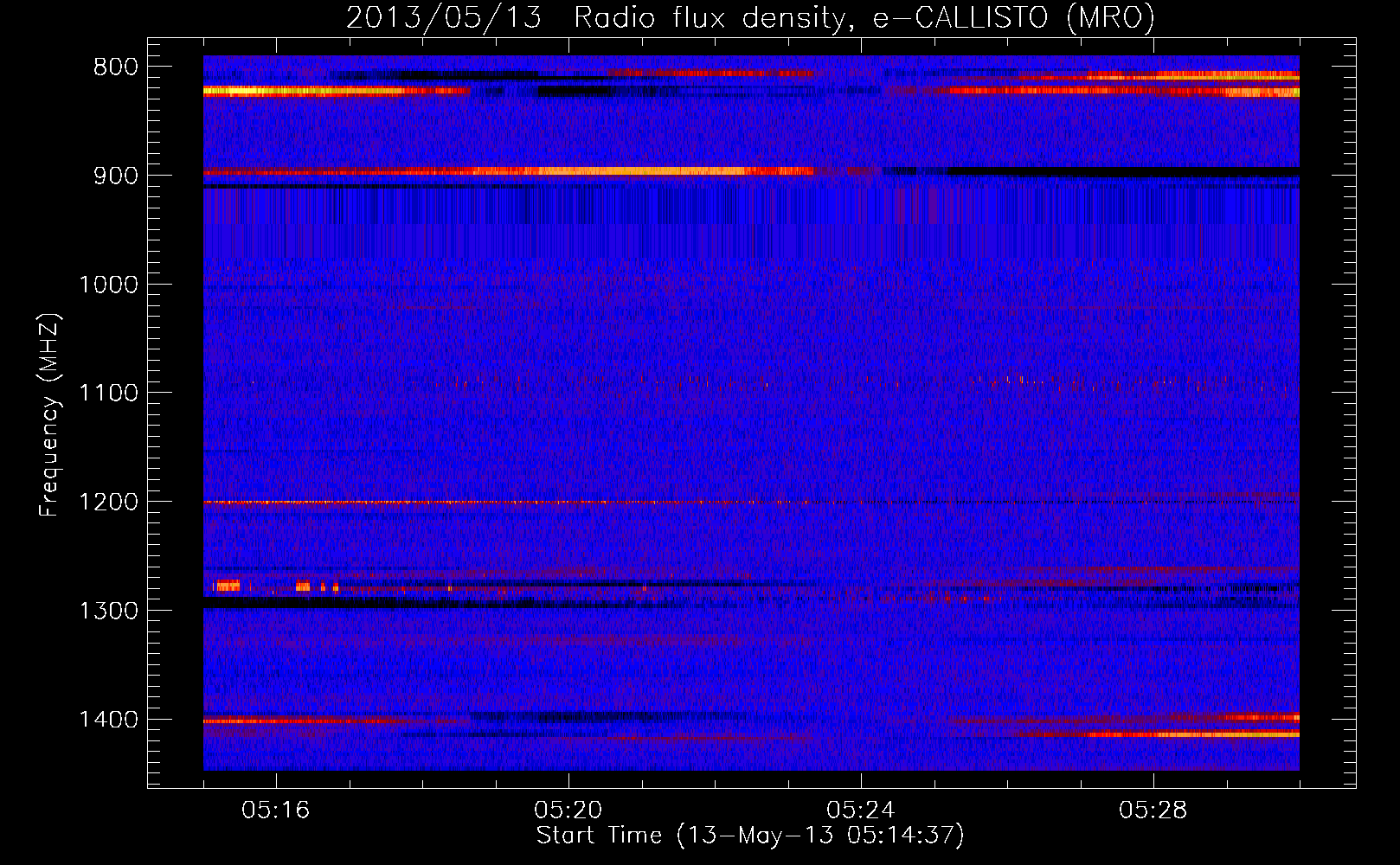This screenshot has width=1400, height=865.
Task: Click the 800 frequency tick label
Action: click(113, 67)
